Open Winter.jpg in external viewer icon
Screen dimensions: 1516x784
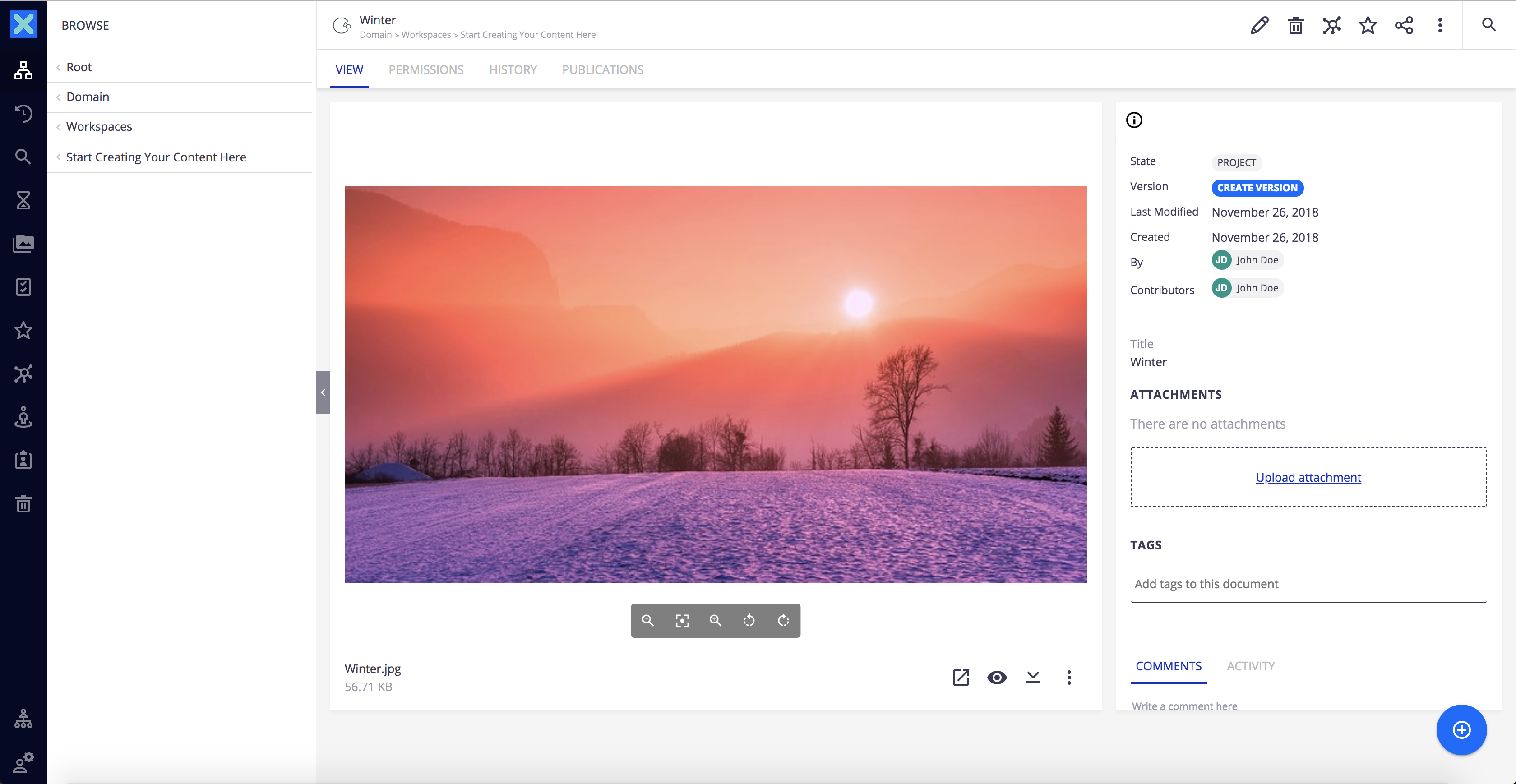pyautogui.click(x=961, y=678)
